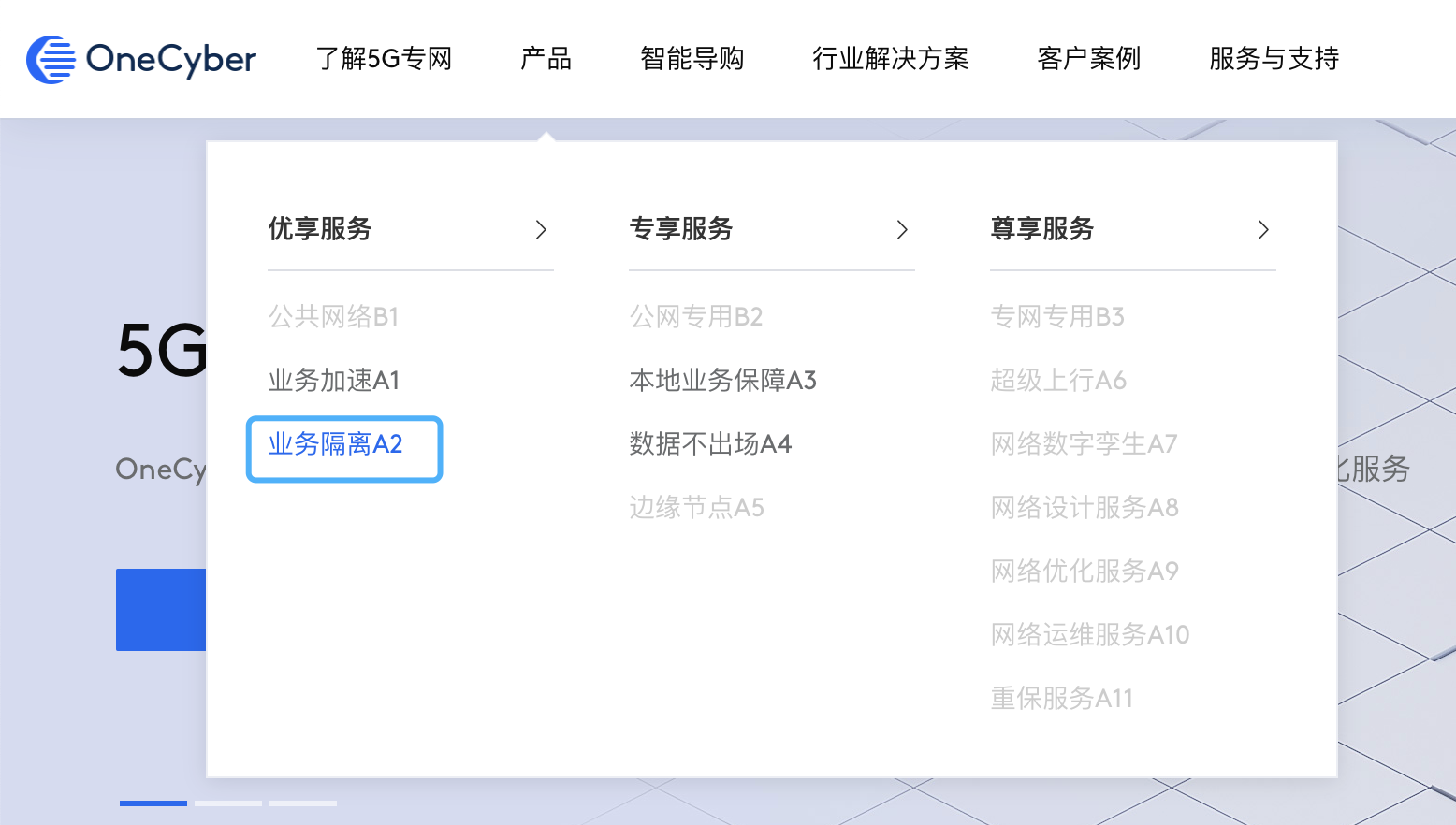Jump to the third carousel slide indicator
1456x825 pixels.
[x=303, y=803]
